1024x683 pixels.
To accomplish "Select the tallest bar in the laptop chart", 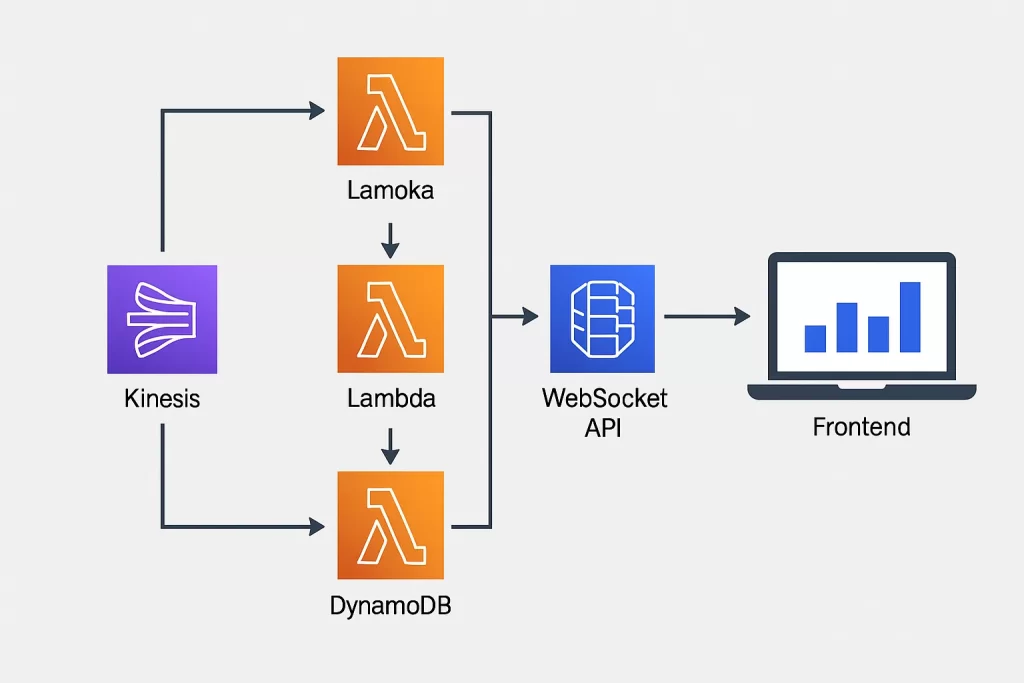I will [910, 317].
